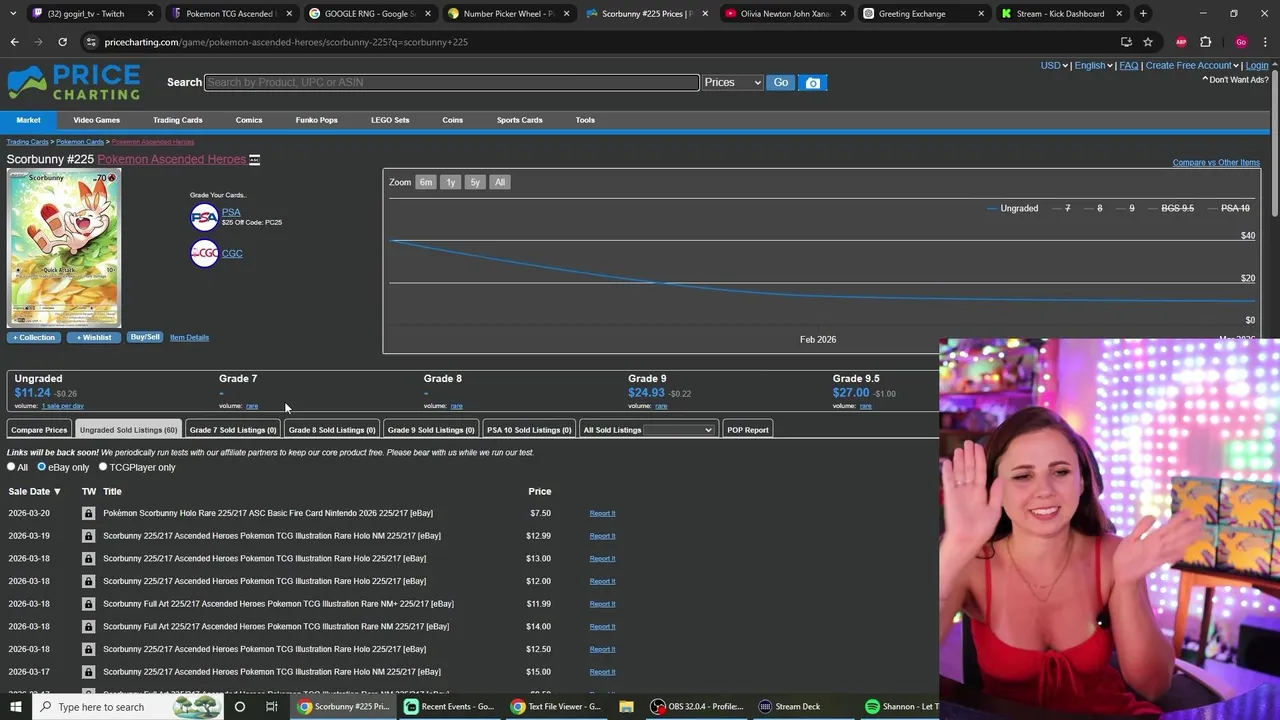The image size is (1280, 720).
Task: Open the Windows Start menu
Action: (15, 707)
